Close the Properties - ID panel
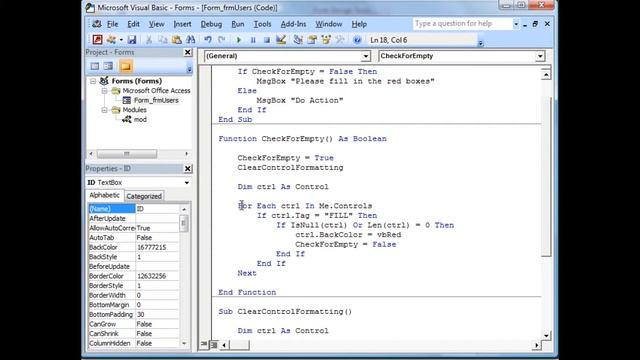 188,169
